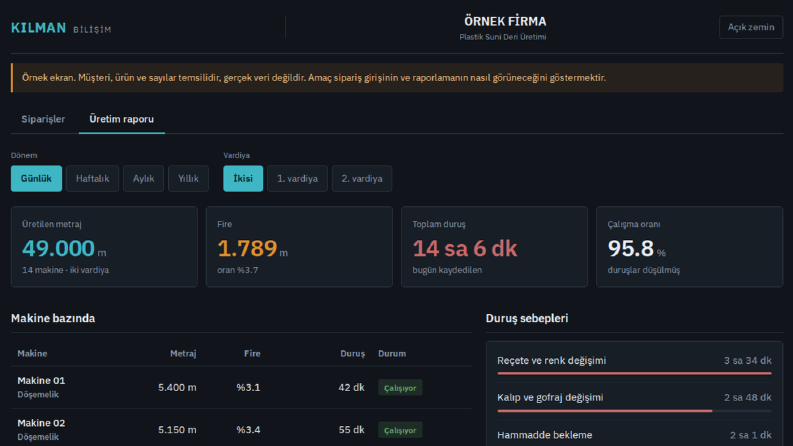793x446 pixels.
Task: Select the Haftalık period
Action: [93, 179]
